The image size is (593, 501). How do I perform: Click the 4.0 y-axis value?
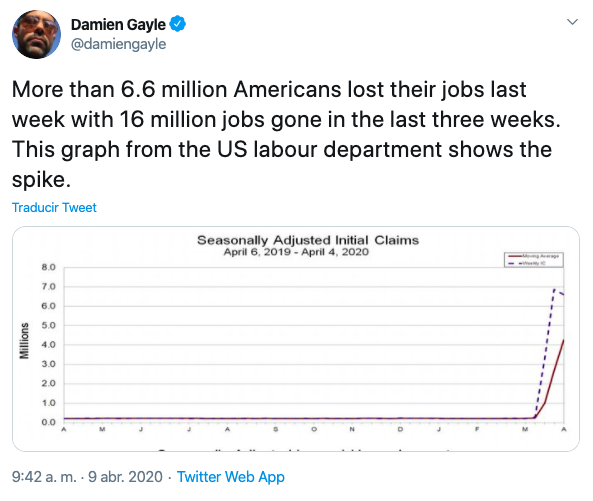(48, 345)
